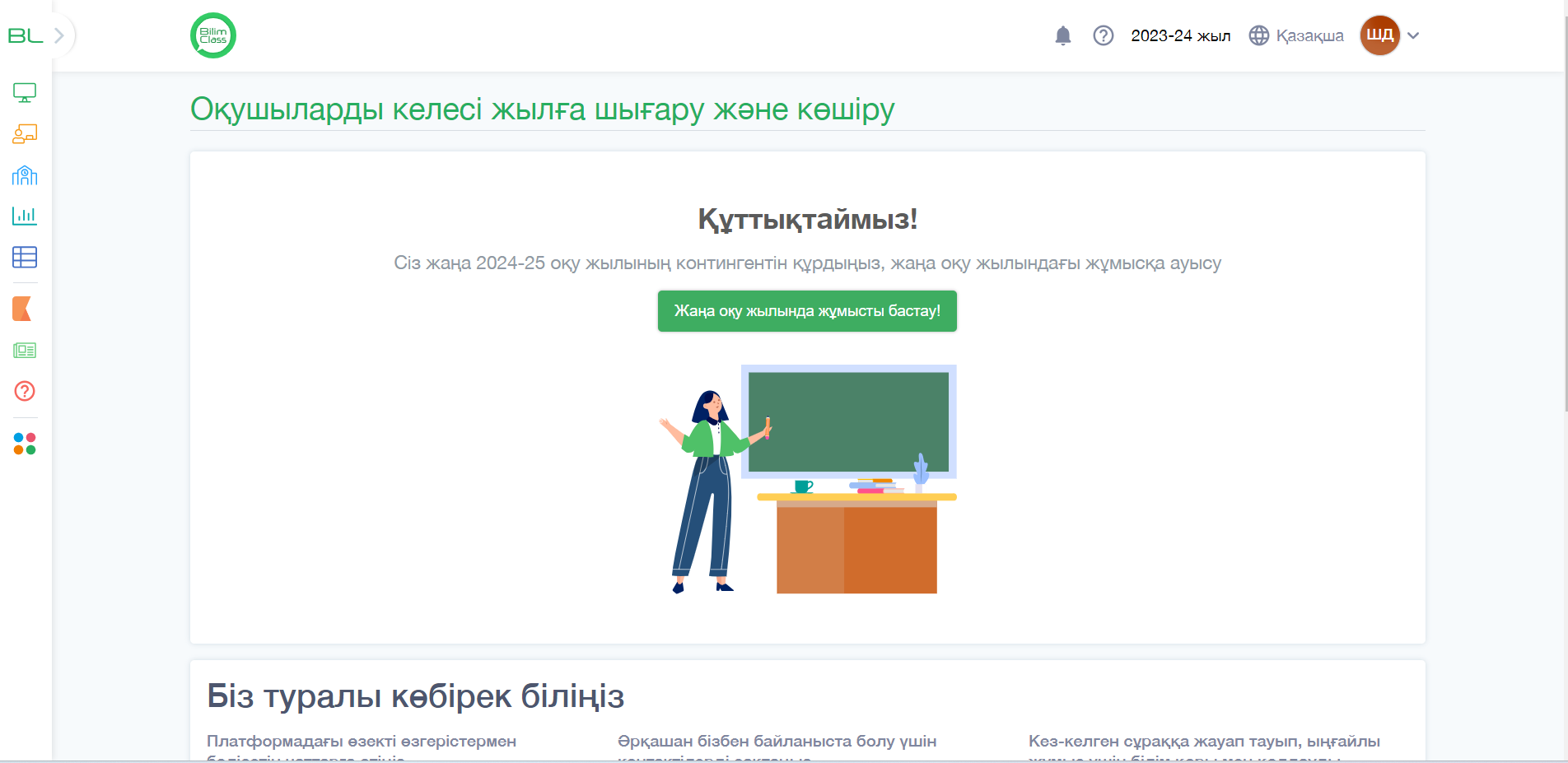Open the bar chart statistics icon

(25, 216)
